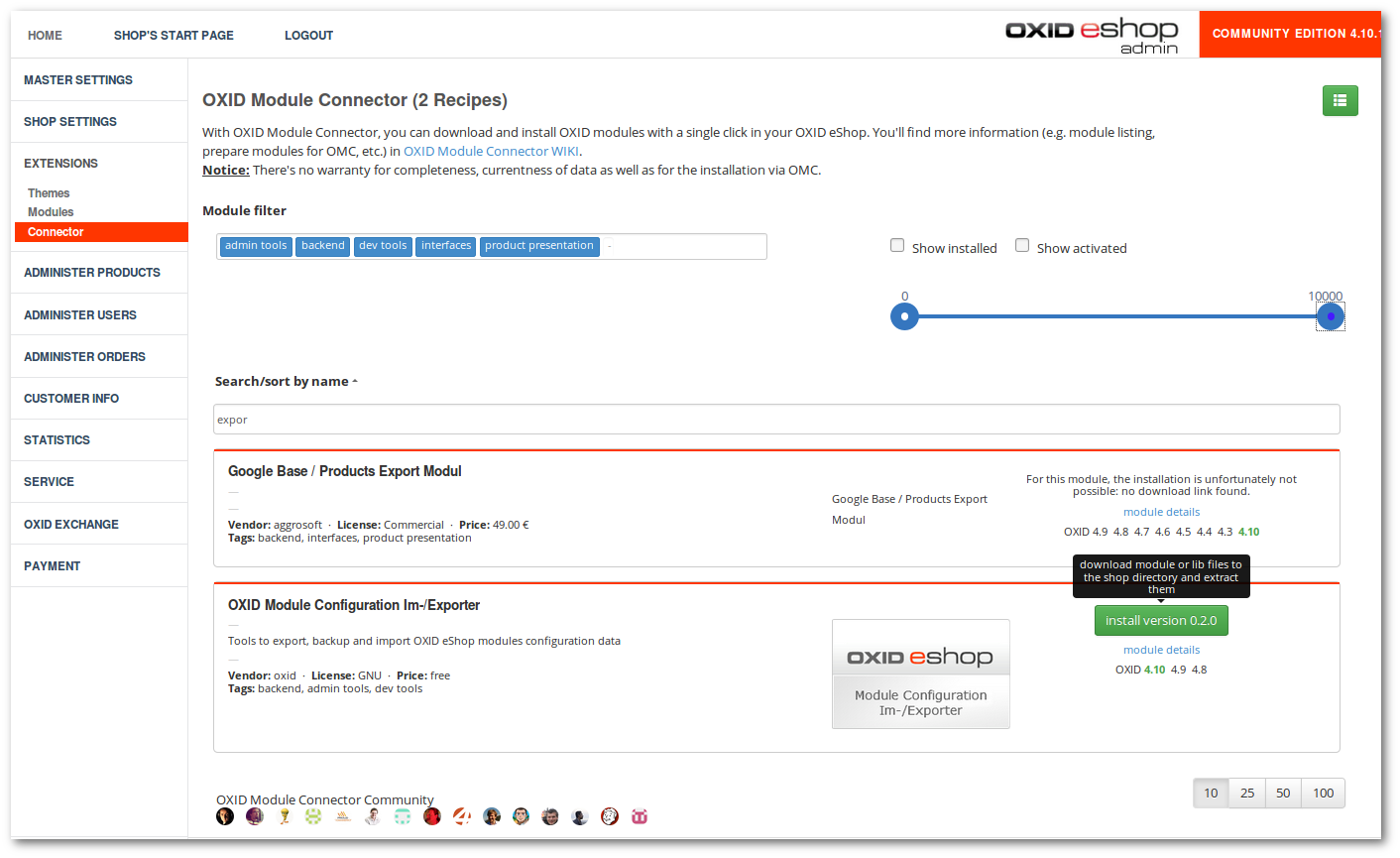Click the green 4.10 version in Google Base row
The image size is (1400, 858).
1248,532
